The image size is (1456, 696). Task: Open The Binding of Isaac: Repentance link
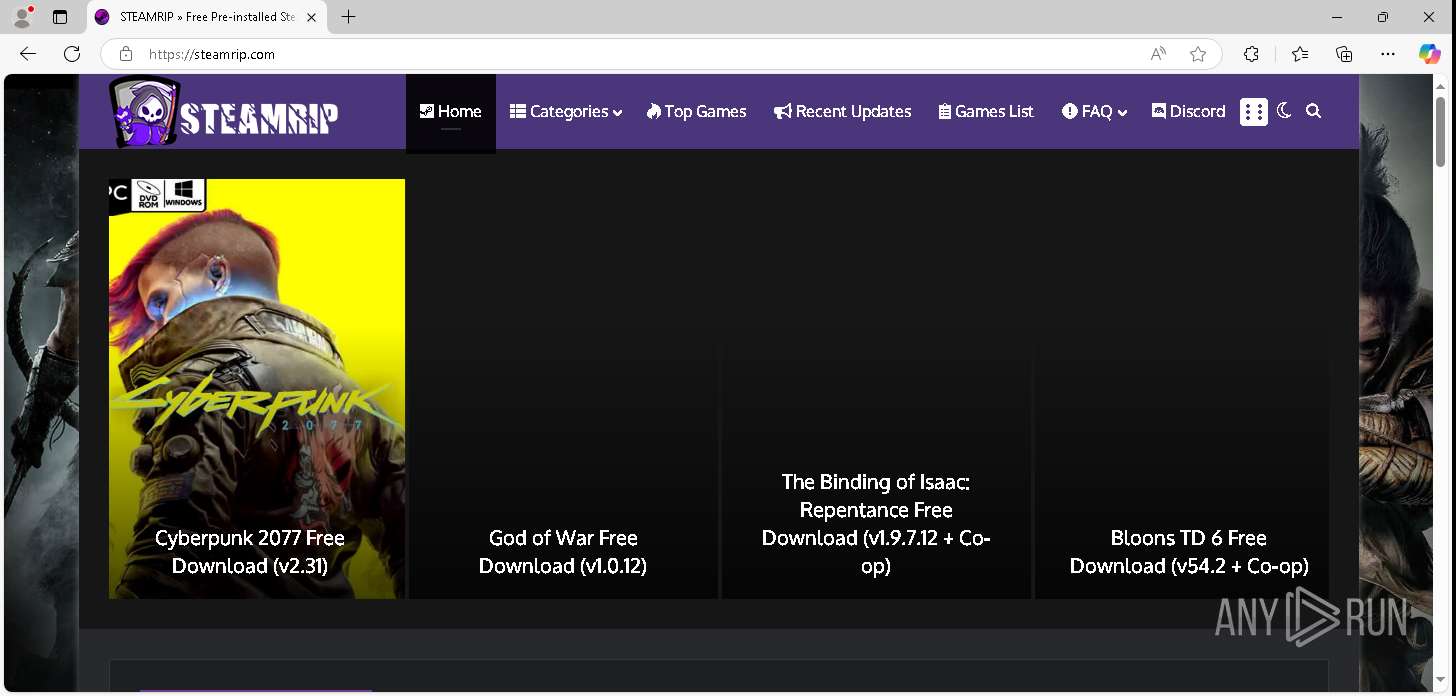pos(876,524)
